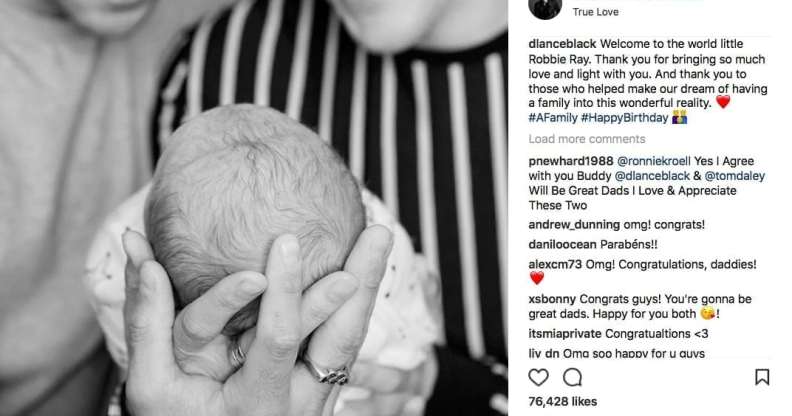Select the black-and-white baby photo
The height and width of the screenshot is (416, 792).
254,208
